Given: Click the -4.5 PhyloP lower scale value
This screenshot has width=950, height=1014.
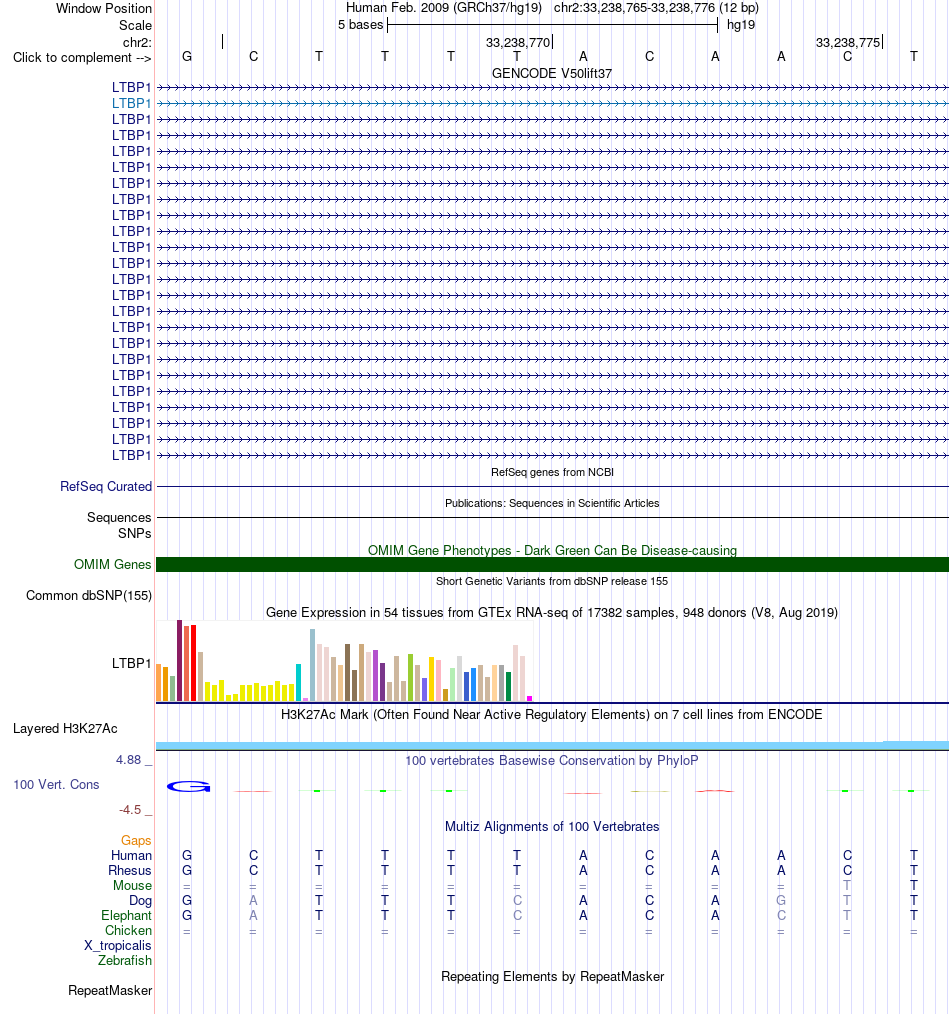Looking at the screenshot, I should tap(130, 810).
